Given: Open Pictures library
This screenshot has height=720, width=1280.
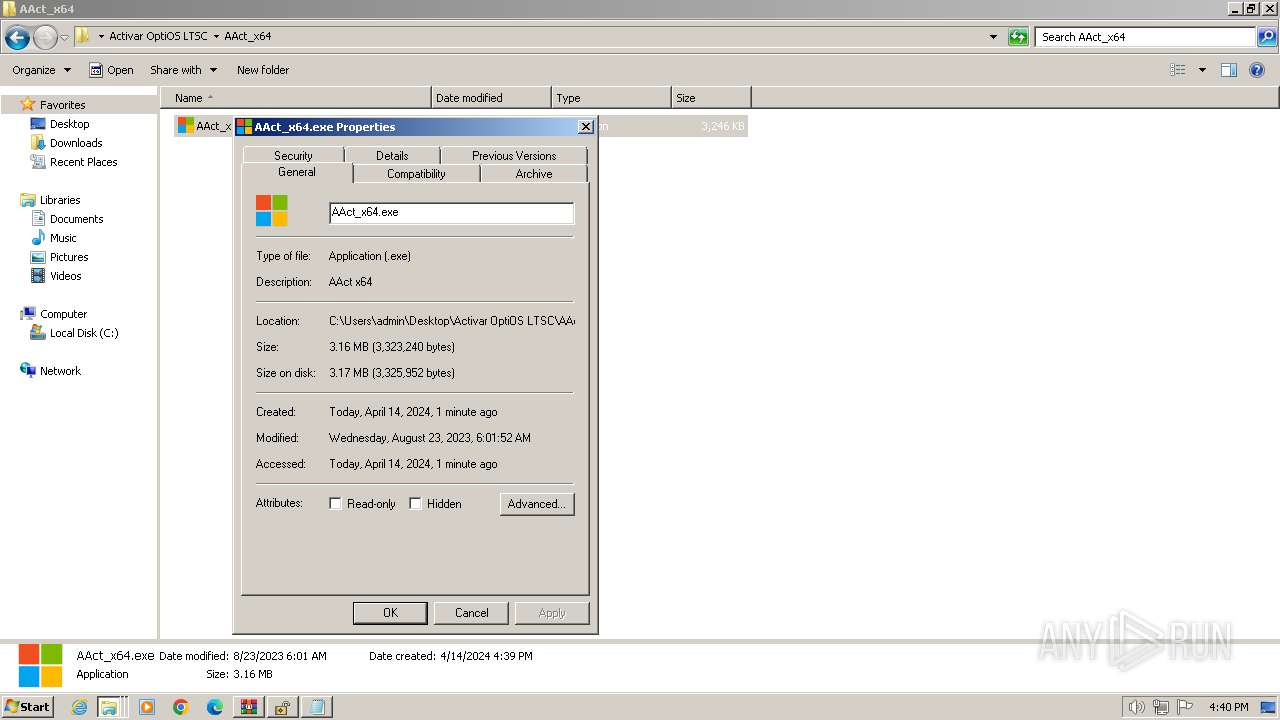Looking at the screenshot, I should 69,257.
